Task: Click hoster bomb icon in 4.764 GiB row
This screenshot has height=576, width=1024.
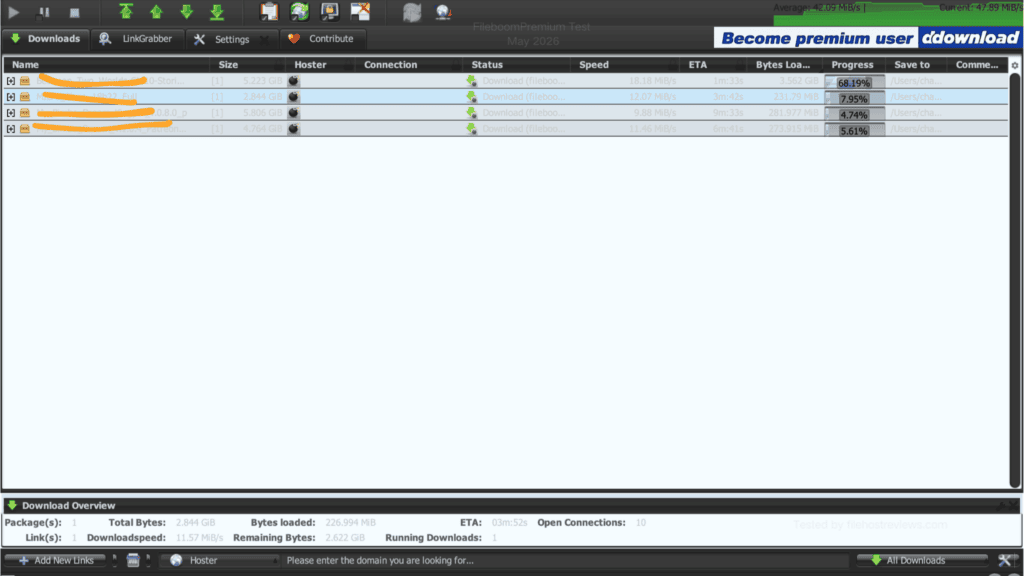Action: click(x=294, y=129)
